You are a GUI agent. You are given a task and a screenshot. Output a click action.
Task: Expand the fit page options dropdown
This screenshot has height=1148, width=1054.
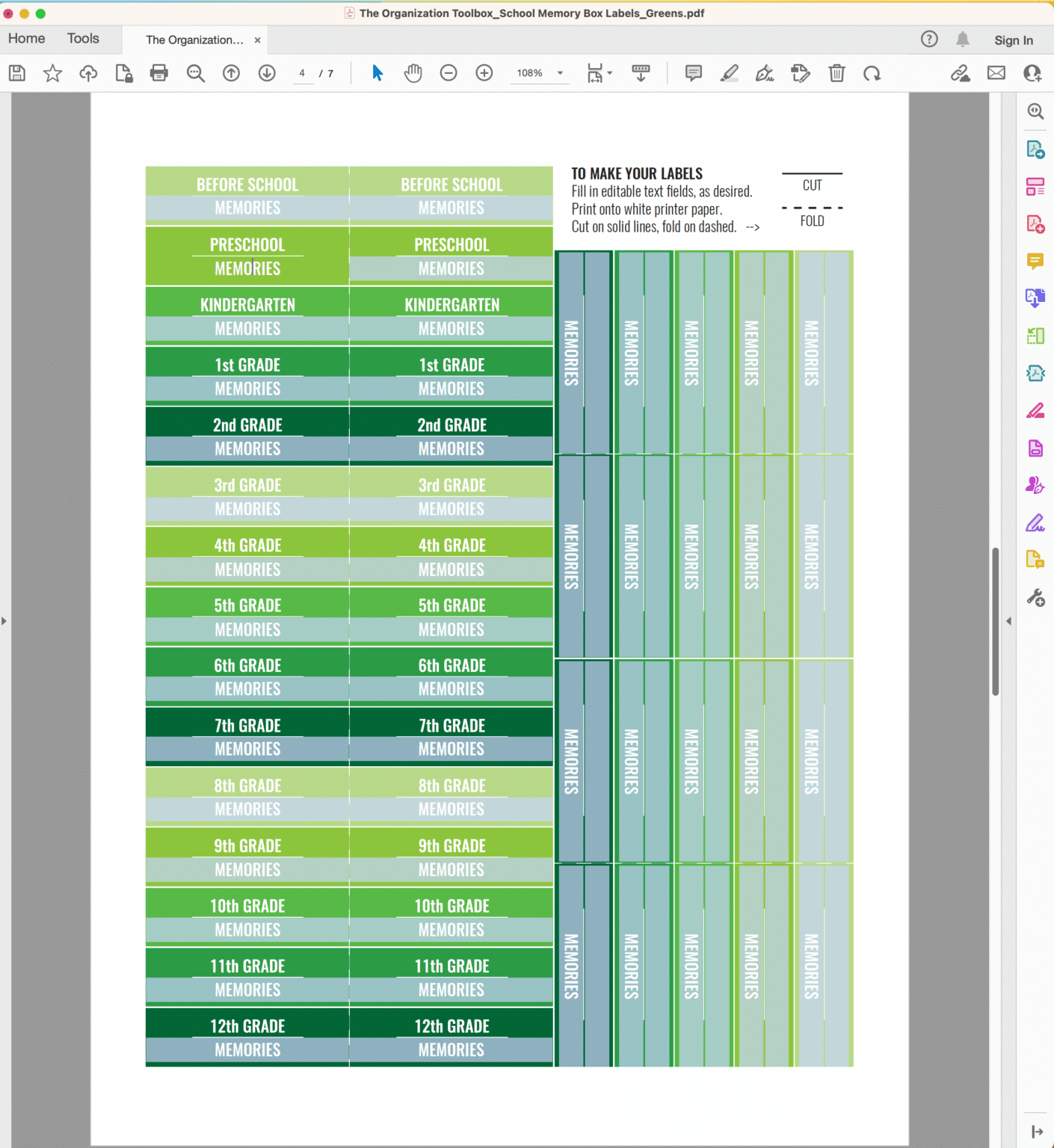tap(609, 73)
